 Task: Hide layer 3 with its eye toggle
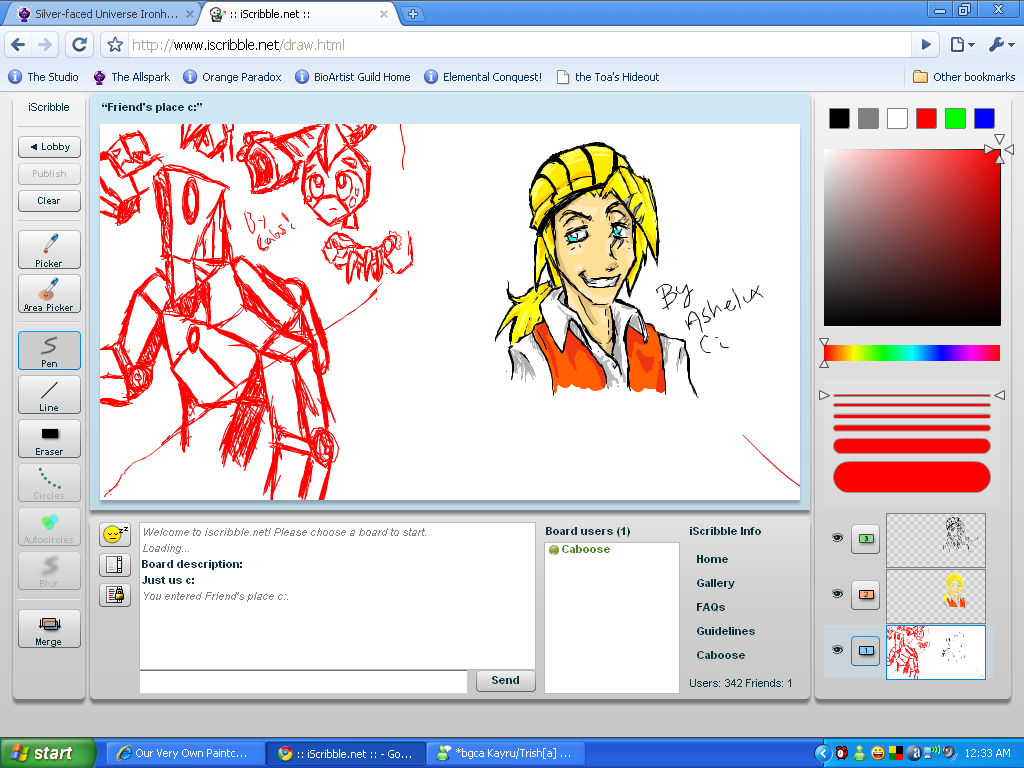click(x=837, y=538)
